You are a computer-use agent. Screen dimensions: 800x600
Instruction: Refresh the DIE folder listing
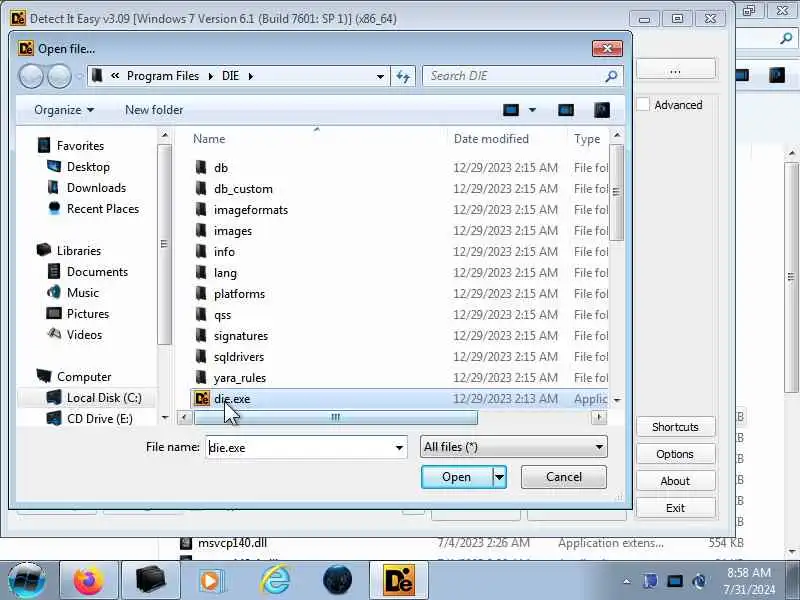(x=403, y=77)
